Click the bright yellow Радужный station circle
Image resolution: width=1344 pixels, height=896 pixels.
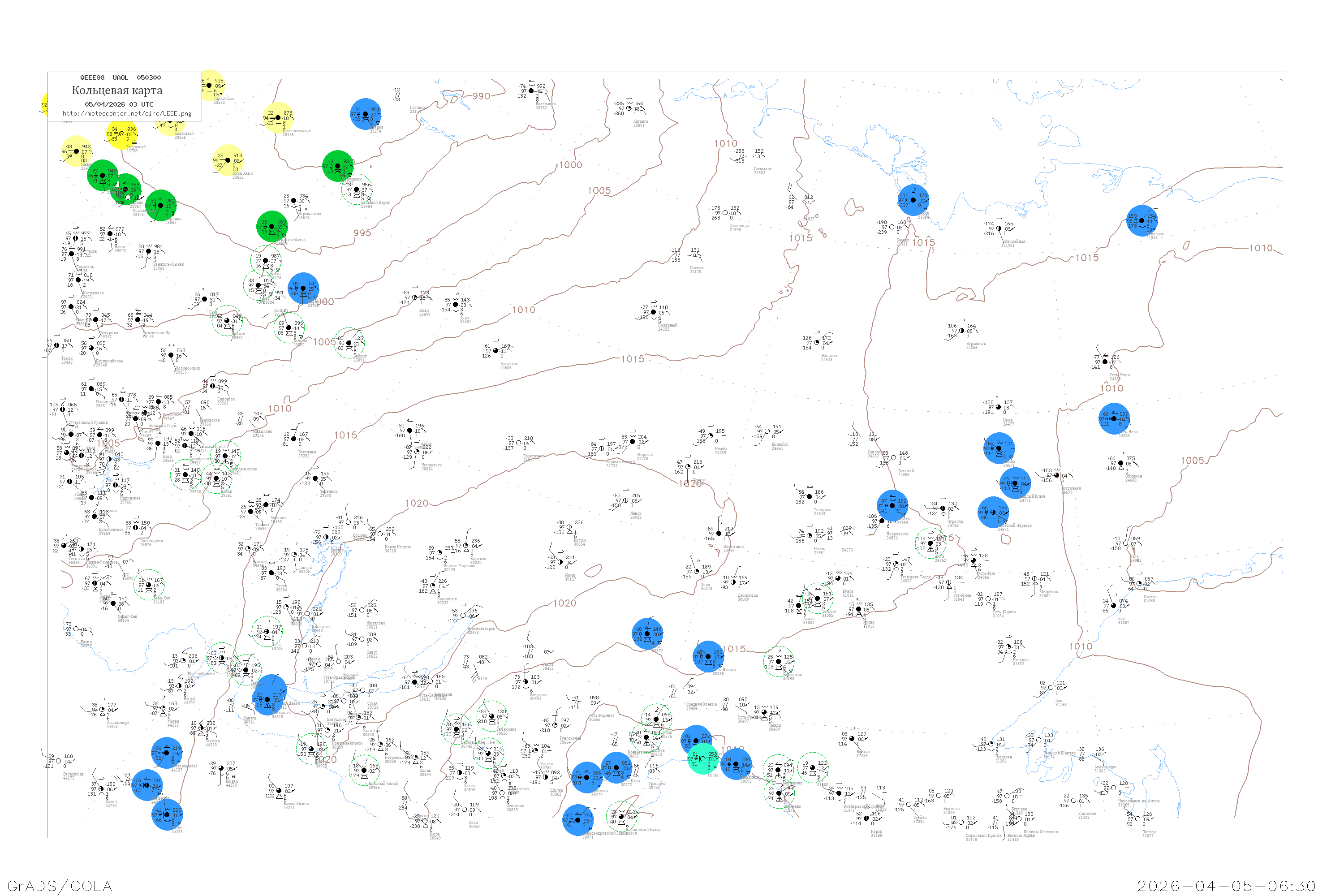pyautogui.click(x=122, y=134)
